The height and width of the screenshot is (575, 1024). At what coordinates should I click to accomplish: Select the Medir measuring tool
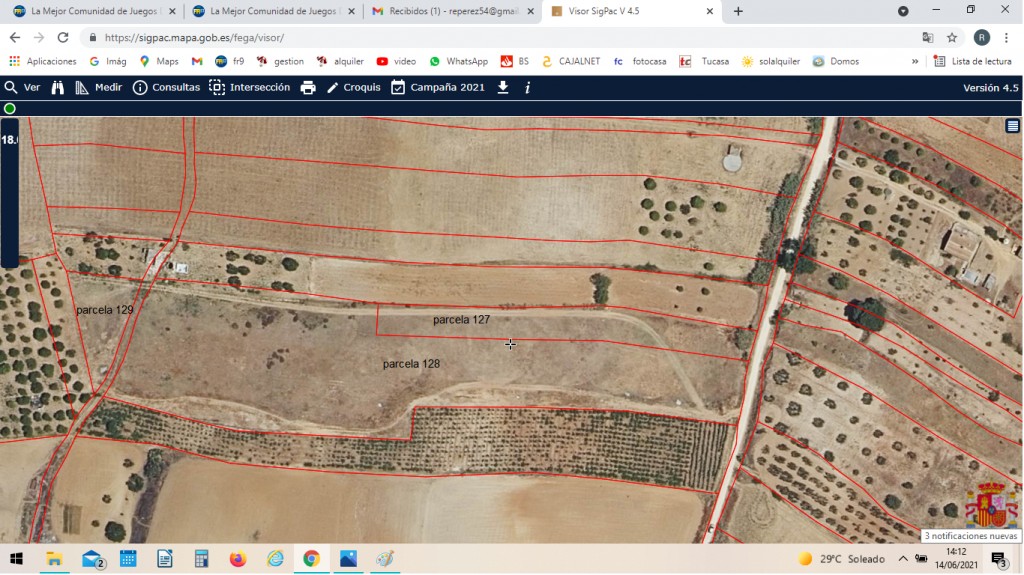click(99, 88)
